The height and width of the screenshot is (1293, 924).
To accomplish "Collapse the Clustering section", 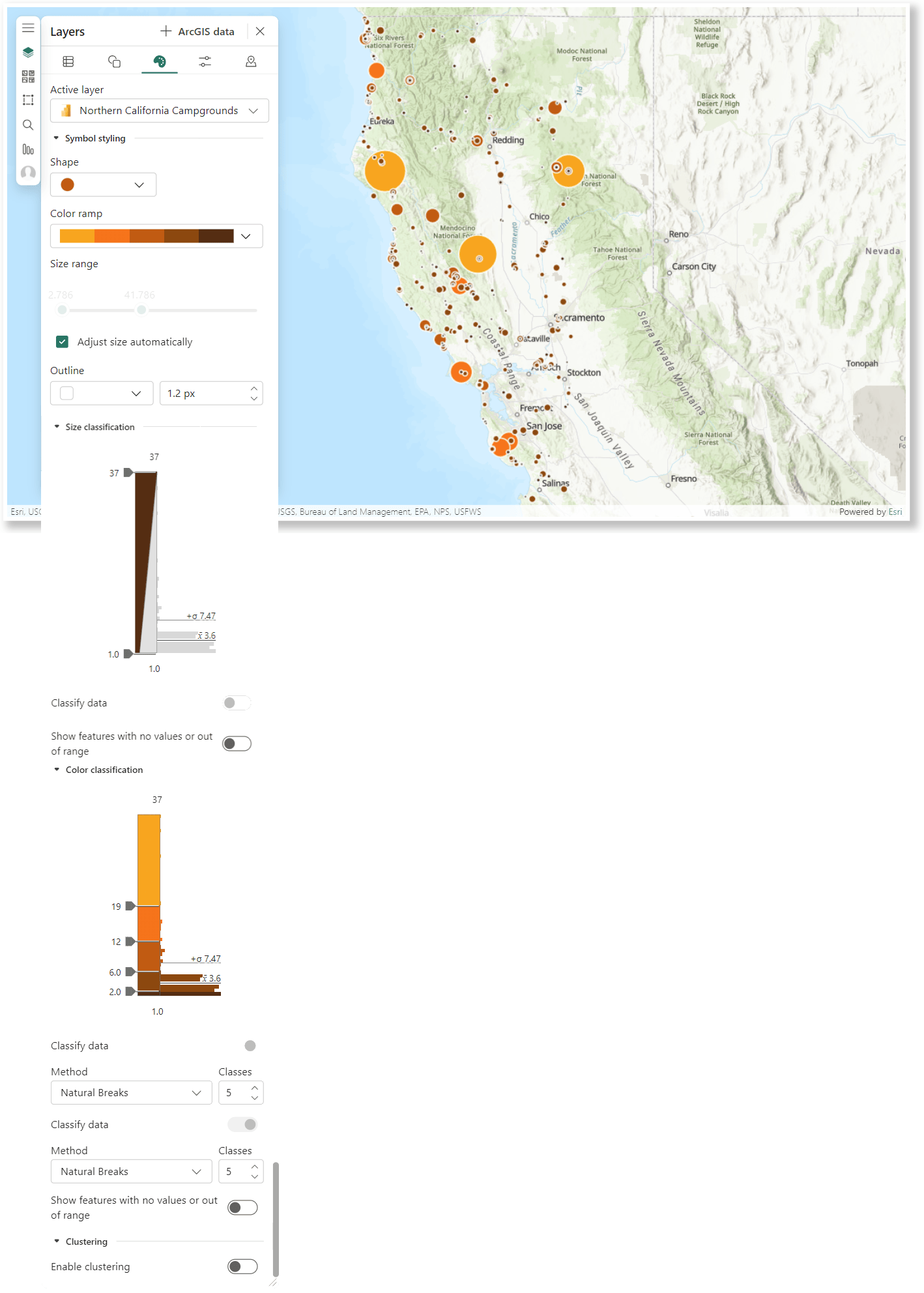I will (x=57, y=1242).
